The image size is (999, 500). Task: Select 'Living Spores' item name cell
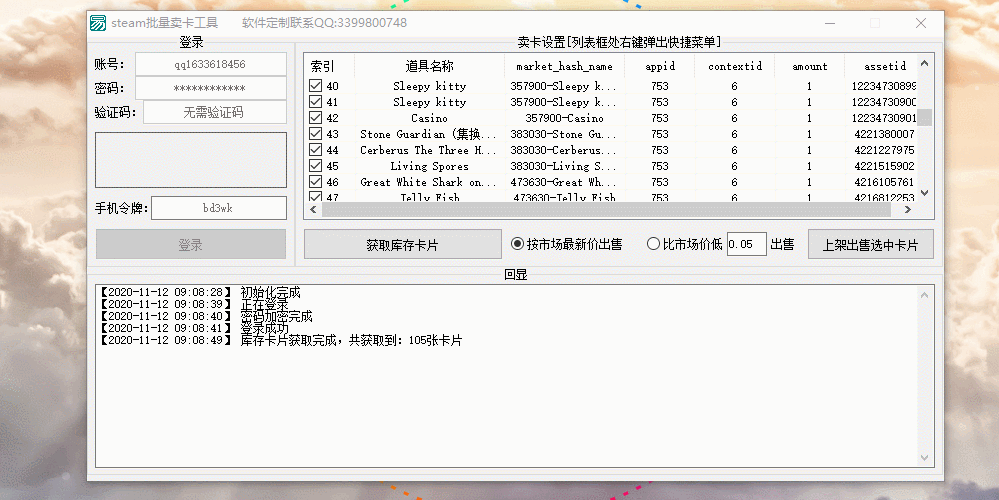(x=429, y=166)
